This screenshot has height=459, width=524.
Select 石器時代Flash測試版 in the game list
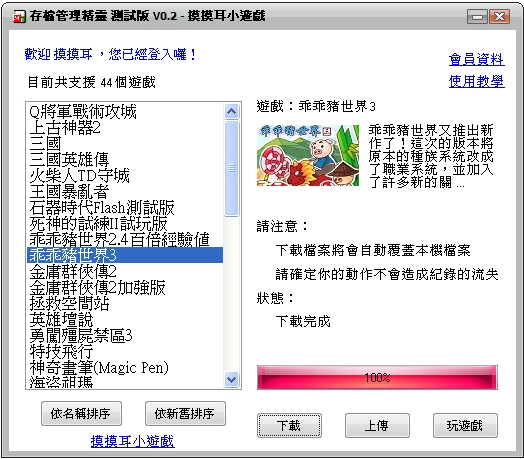click(125, 207)
